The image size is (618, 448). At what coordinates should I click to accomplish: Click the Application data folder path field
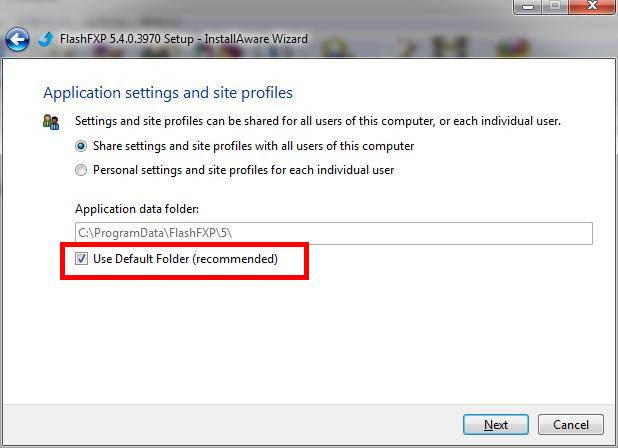(334, 233)
